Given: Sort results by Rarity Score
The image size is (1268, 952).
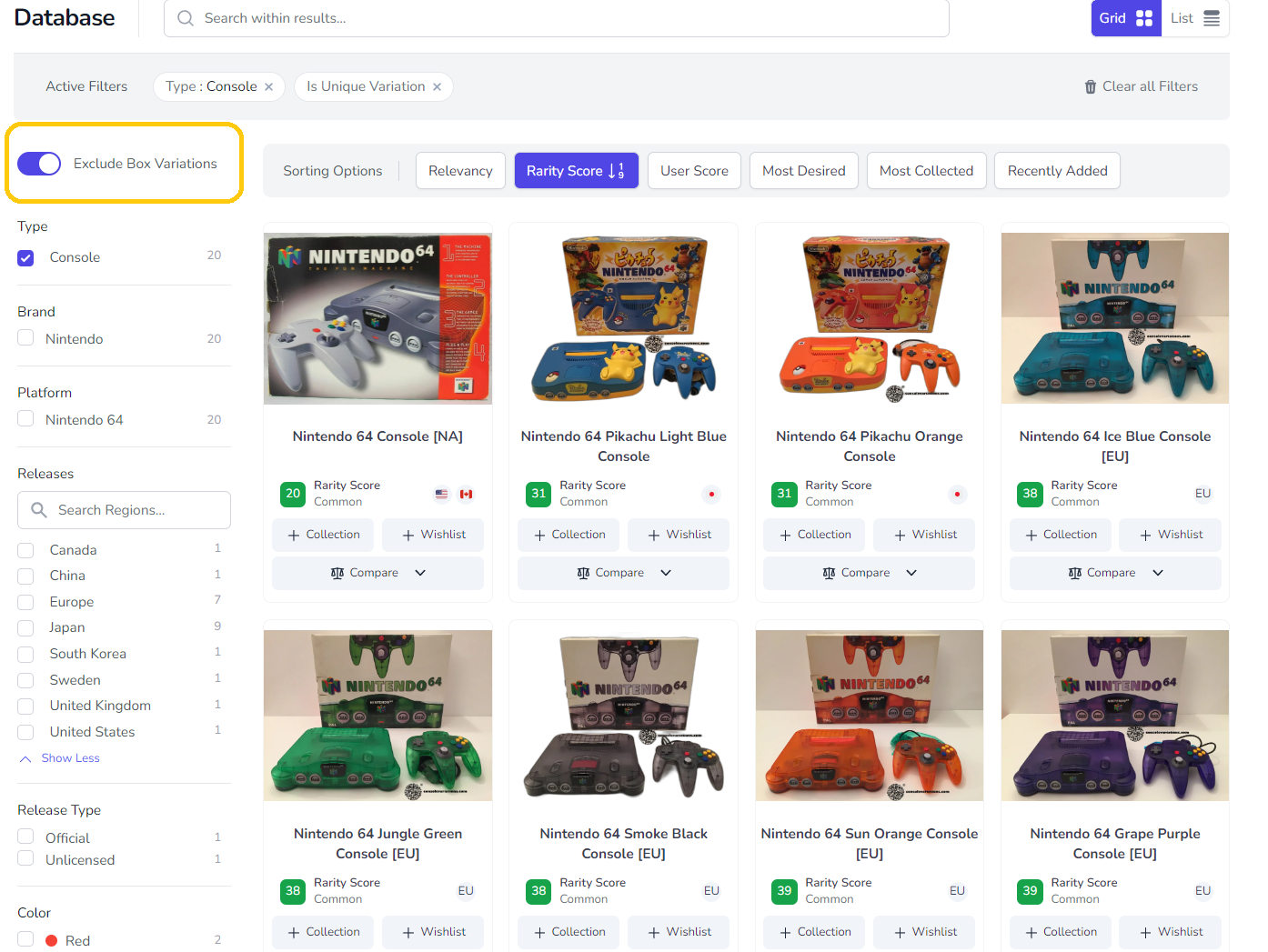Looking at the screenshot, I should [576, 171].
